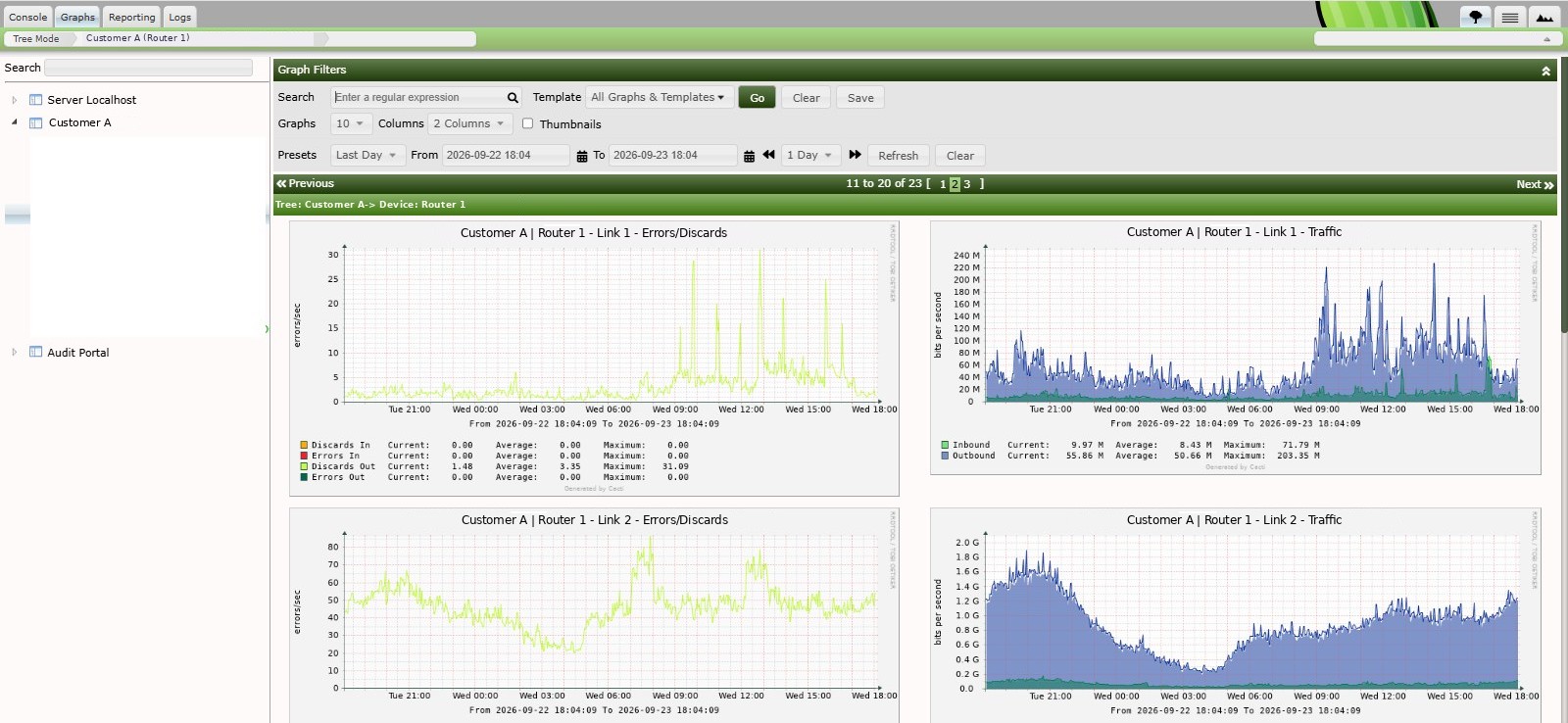1568x723 pixels.
Task: Collapse the Customer A tree node
Action: point(14,122)
